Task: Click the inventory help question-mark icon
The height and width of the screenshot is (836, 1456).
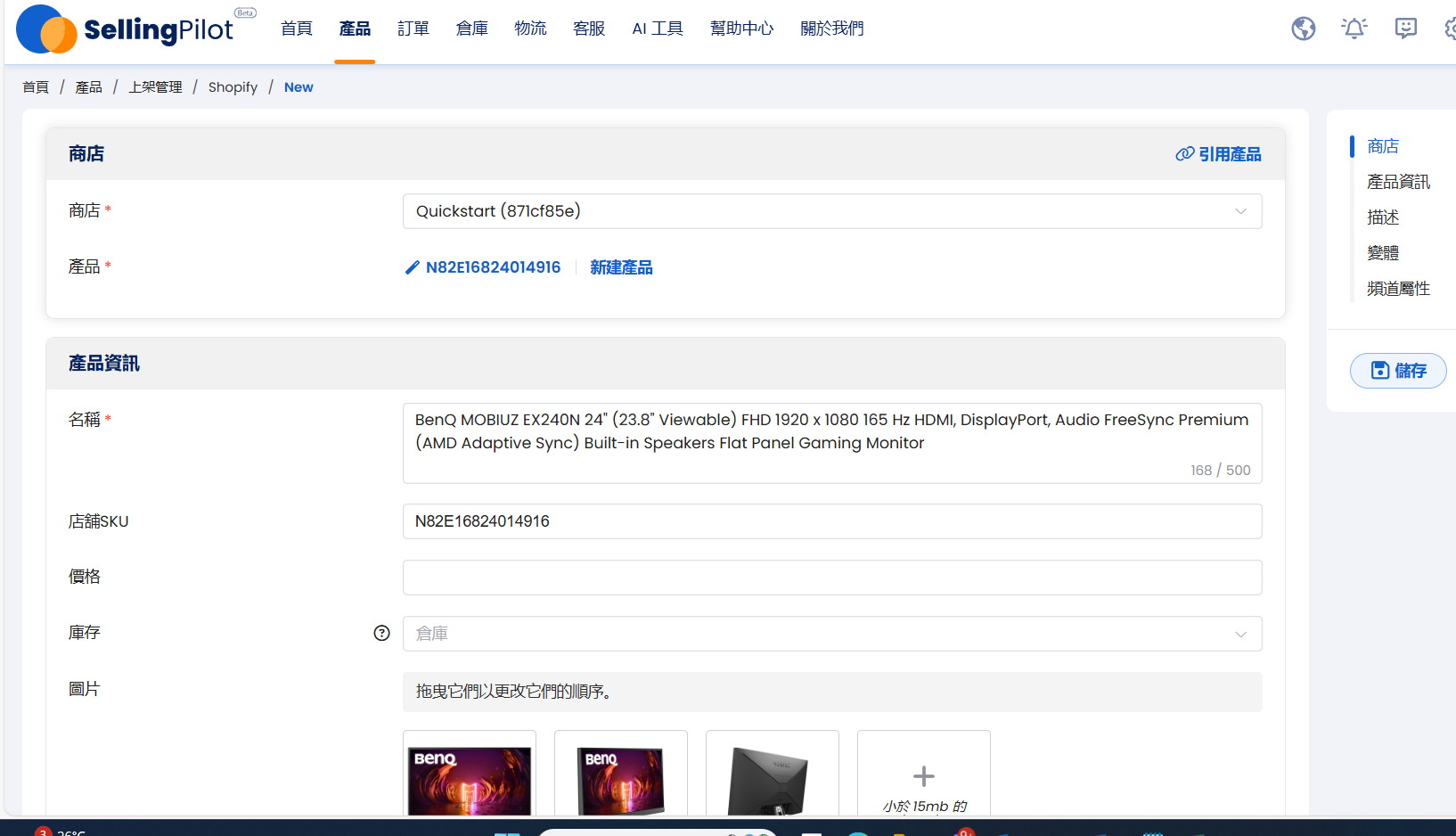Action: point(381,633)
